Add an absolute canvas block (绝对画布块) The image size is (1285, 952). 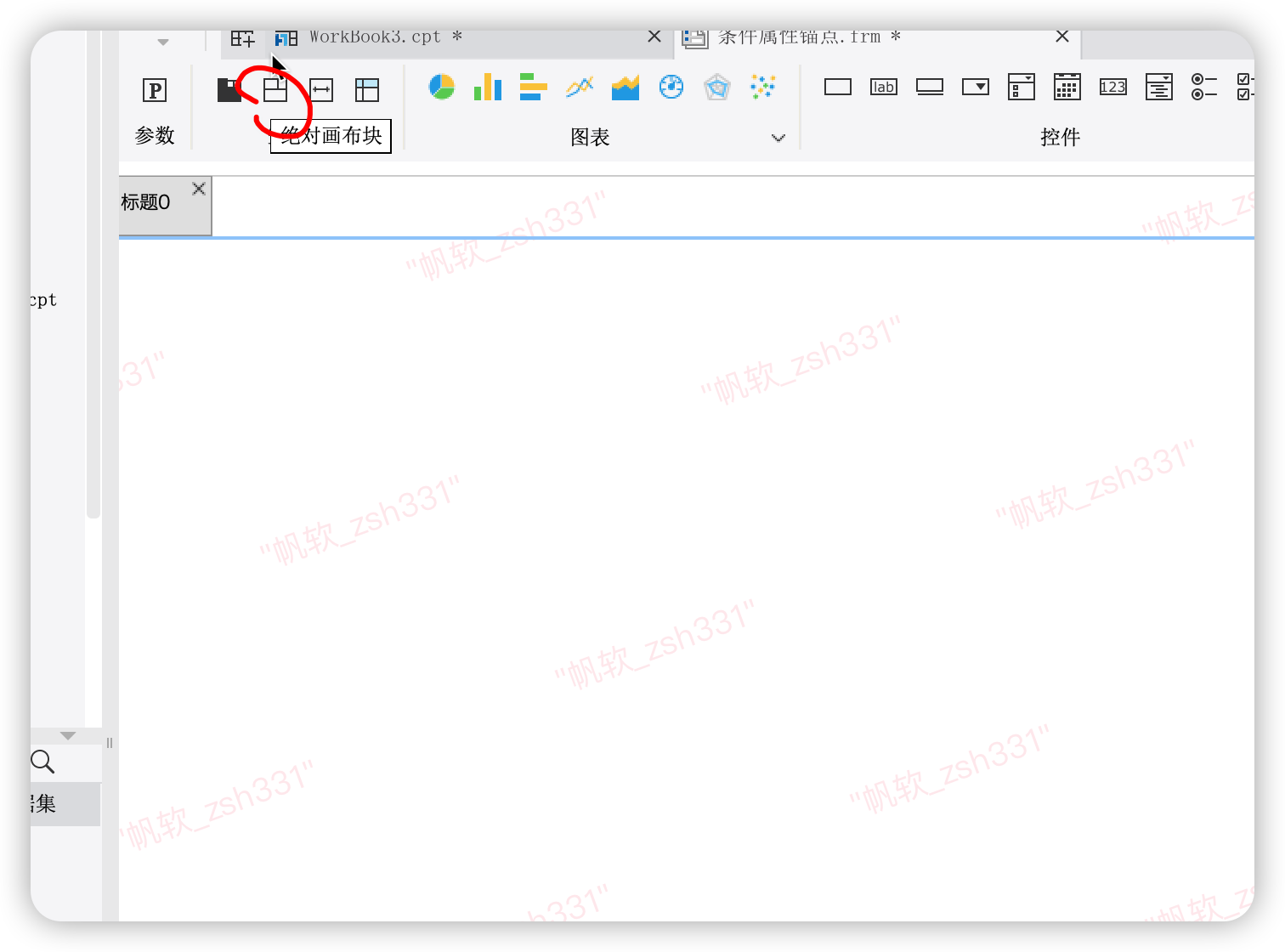275,89
